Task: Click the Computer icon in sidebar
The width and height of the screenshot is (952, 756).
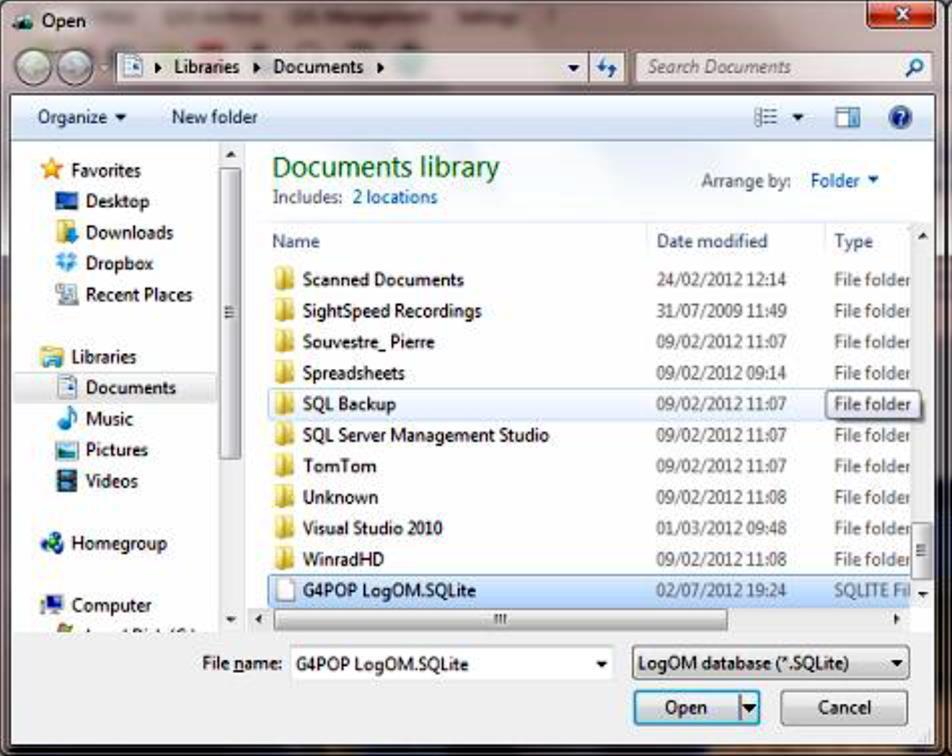Action: pos(52,604)
